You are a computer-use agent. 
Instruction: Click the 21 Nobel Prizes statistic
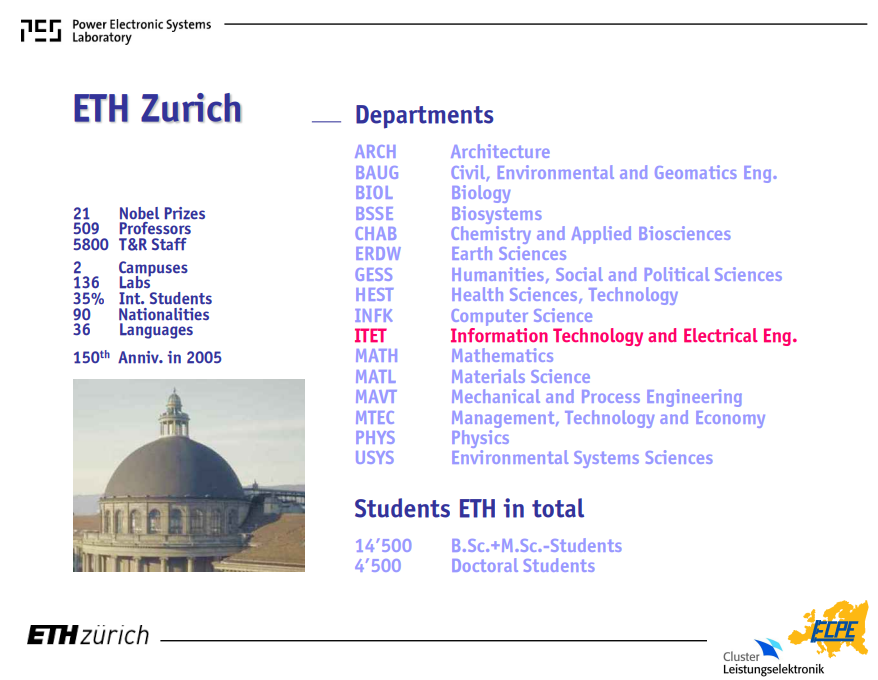[139, 213]
